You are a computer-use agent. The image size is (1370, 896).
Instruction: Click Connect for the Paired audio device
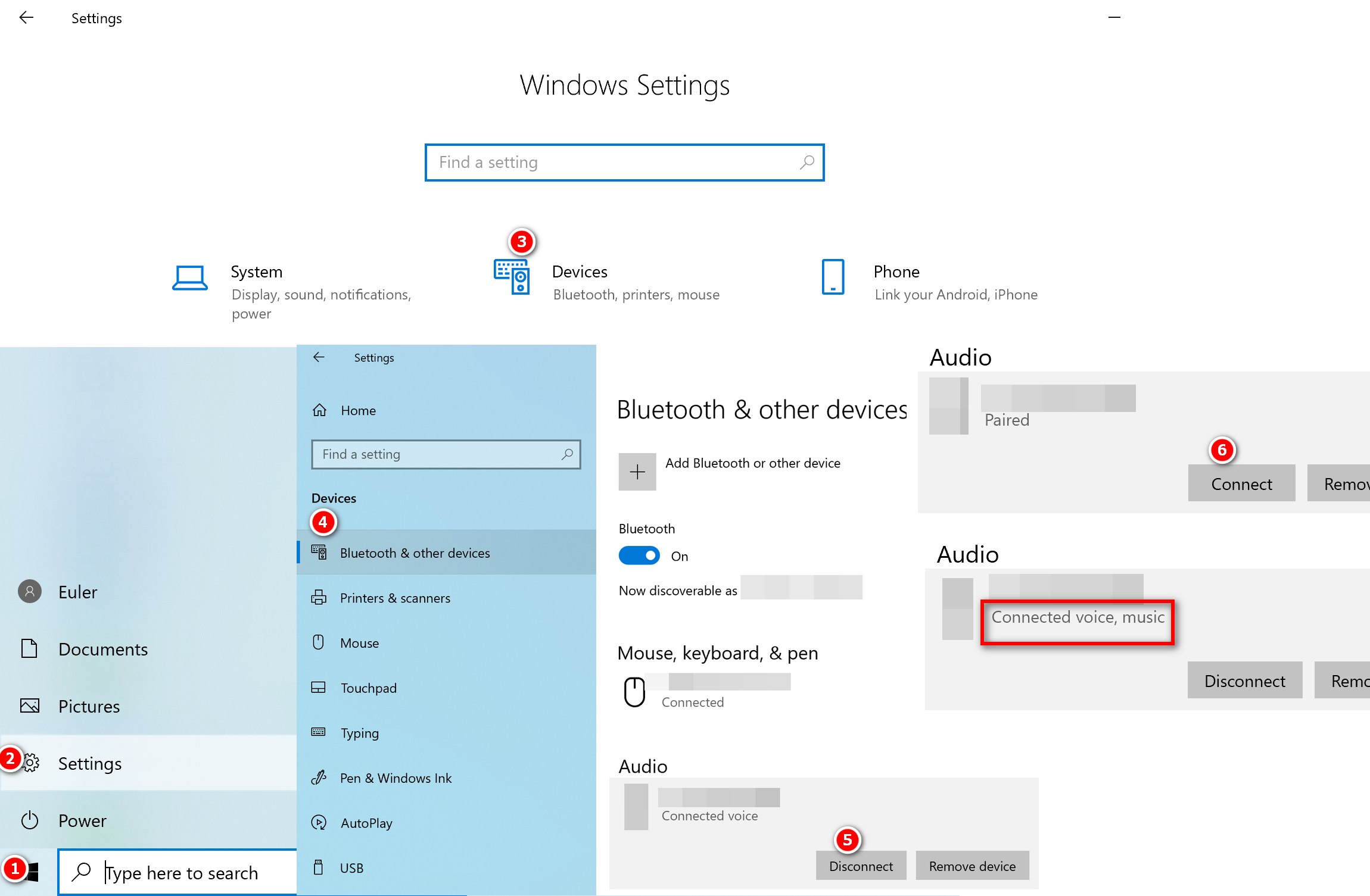point(1241,483)
